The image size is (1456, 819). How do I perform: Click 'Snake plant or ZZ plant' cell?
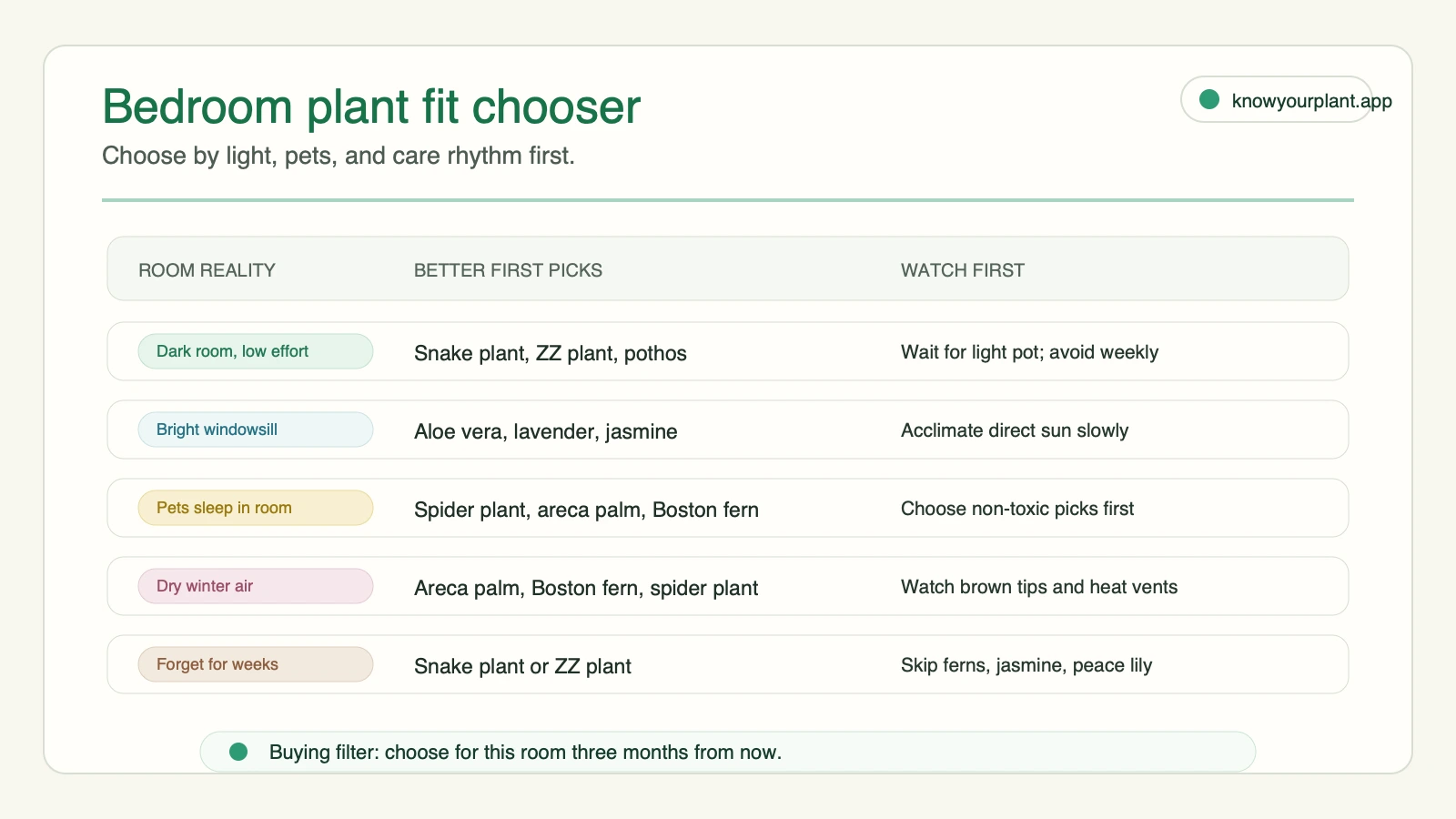(522, 666)
